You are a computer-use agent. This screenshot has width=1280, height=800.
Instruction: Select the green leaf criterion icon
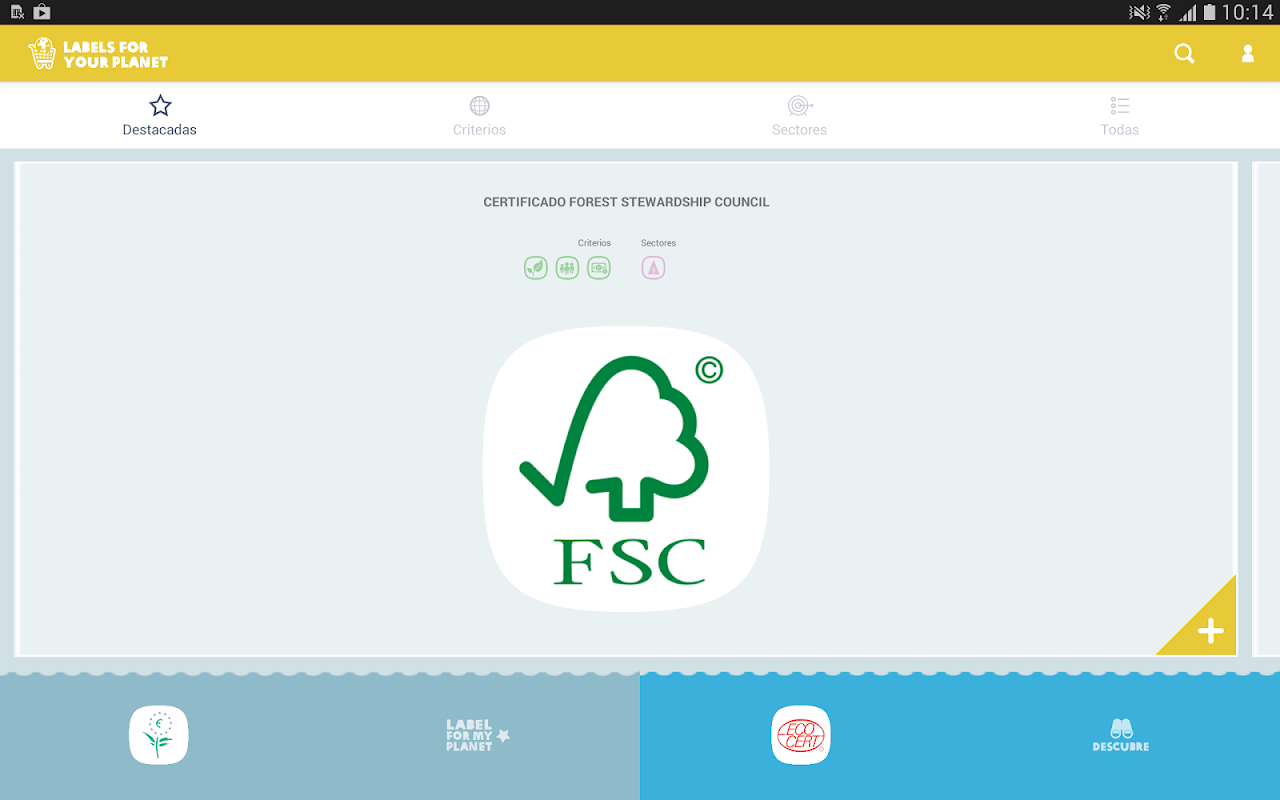click(x=536, y=268)
